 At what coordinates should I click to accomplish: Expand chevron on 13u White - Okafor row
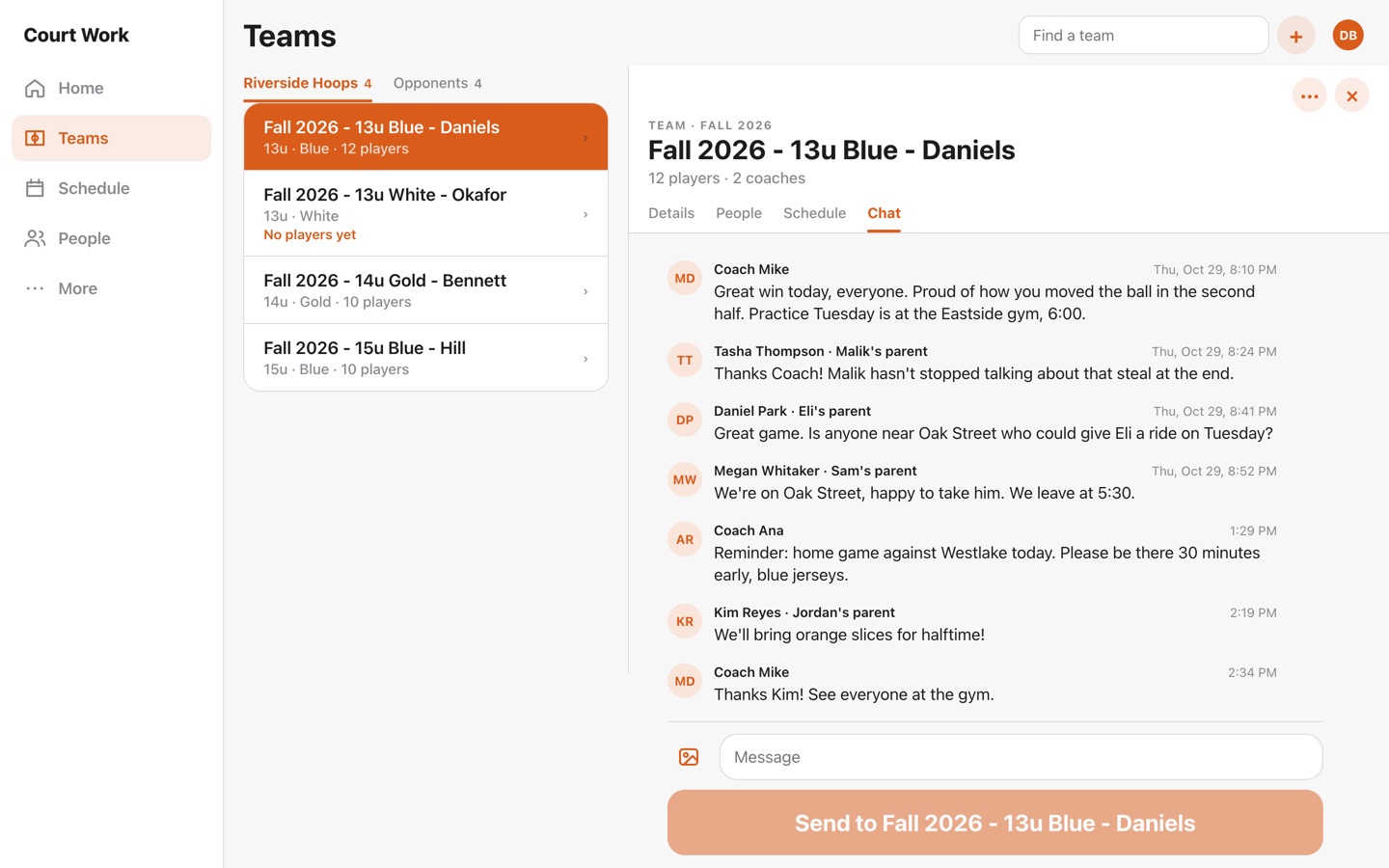point(586,214)
